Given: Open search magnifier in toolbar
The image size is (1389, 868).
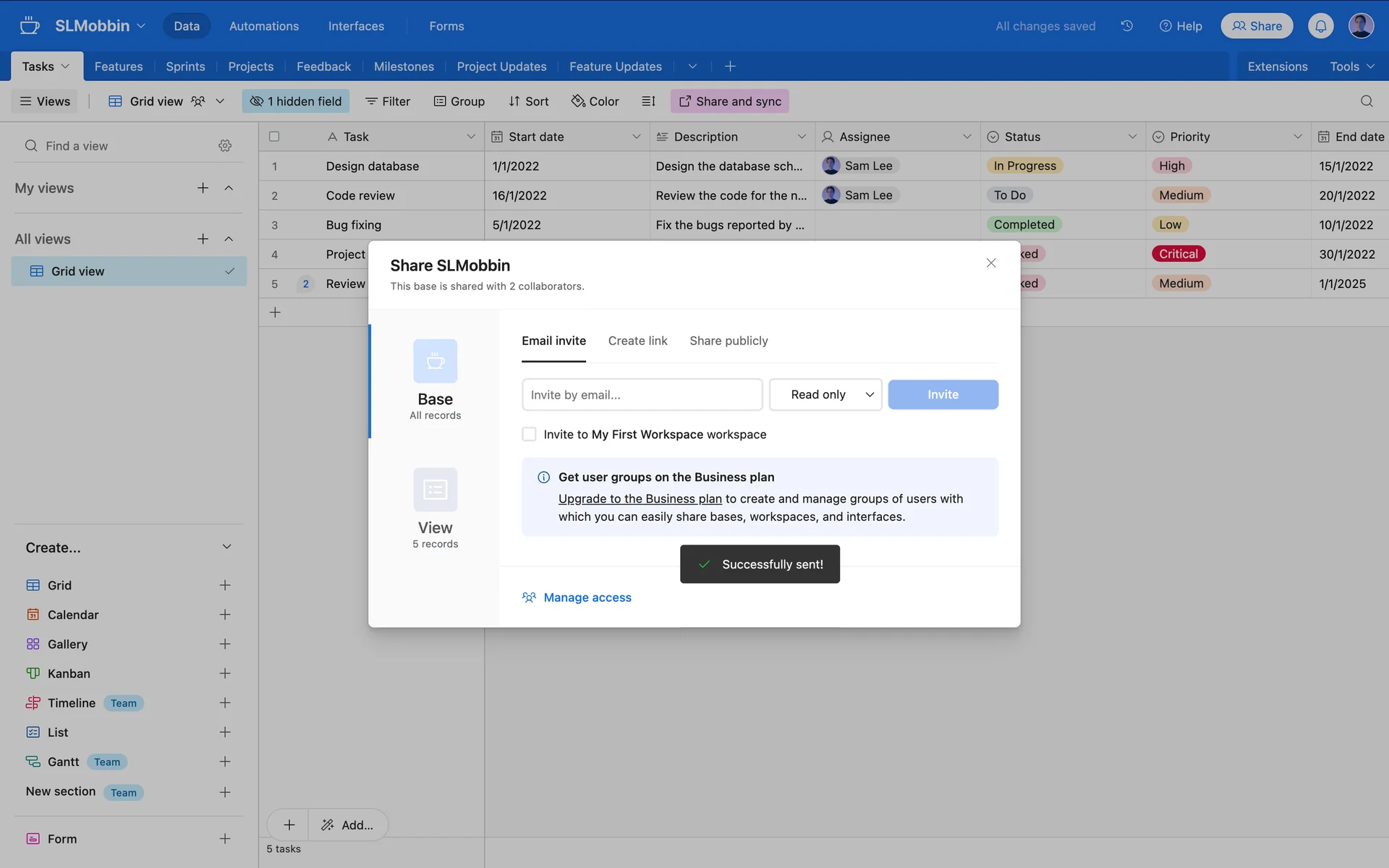Looking at the screenshot, I should coord(1366,101).
